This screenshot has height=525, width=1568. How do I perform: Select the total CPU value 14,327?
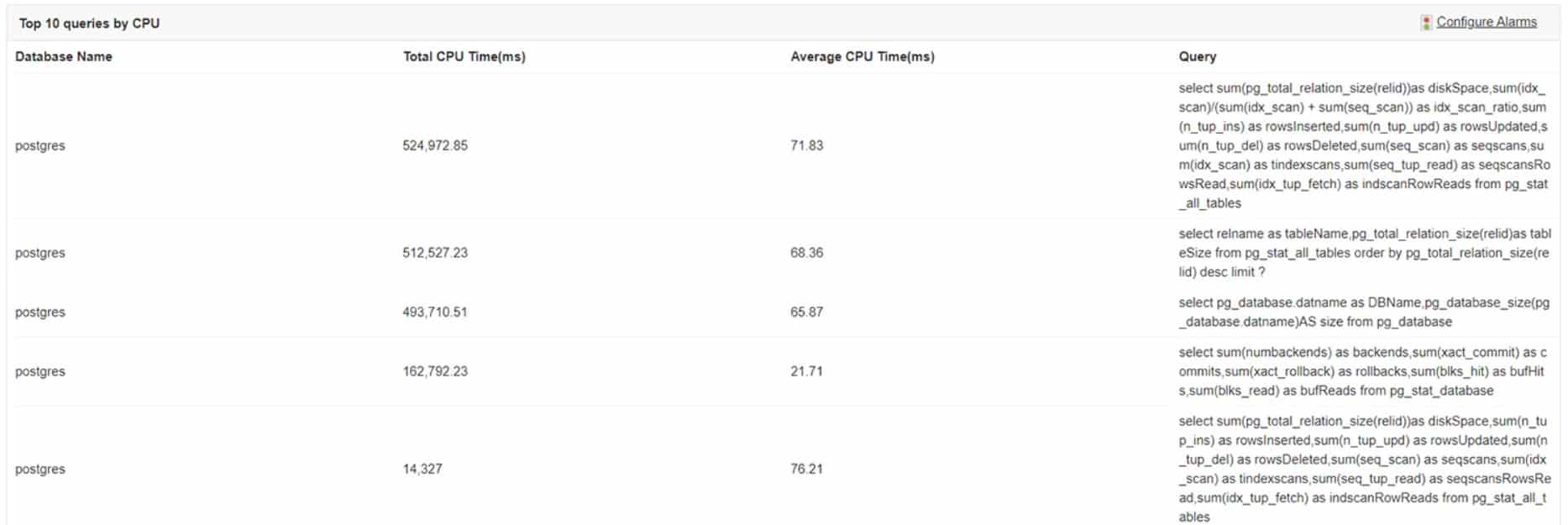[x=420, y=470]
